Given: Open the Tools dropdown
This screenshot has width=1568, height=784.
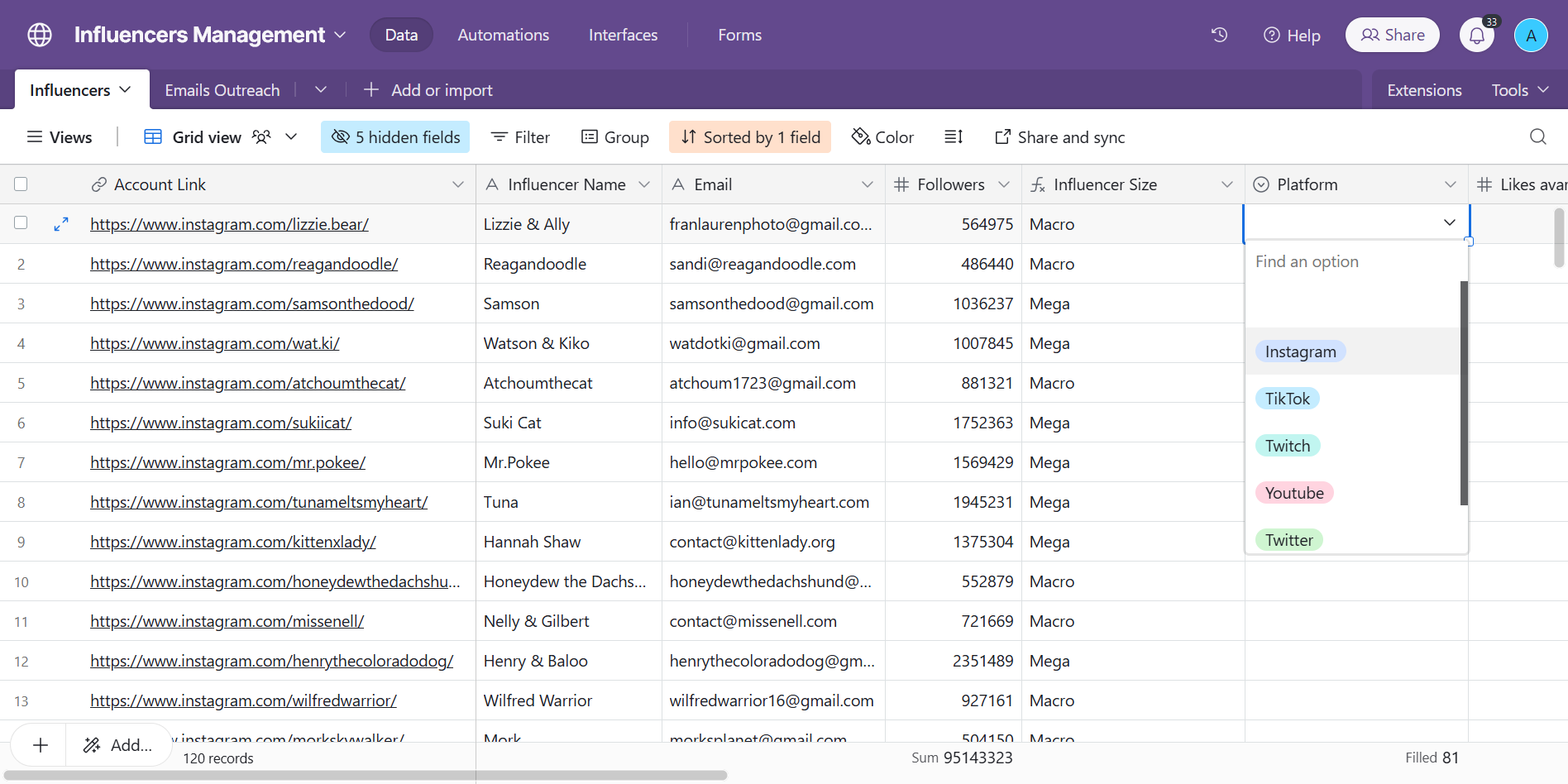Looking at the screenshot, I should tap(1519, 90).
